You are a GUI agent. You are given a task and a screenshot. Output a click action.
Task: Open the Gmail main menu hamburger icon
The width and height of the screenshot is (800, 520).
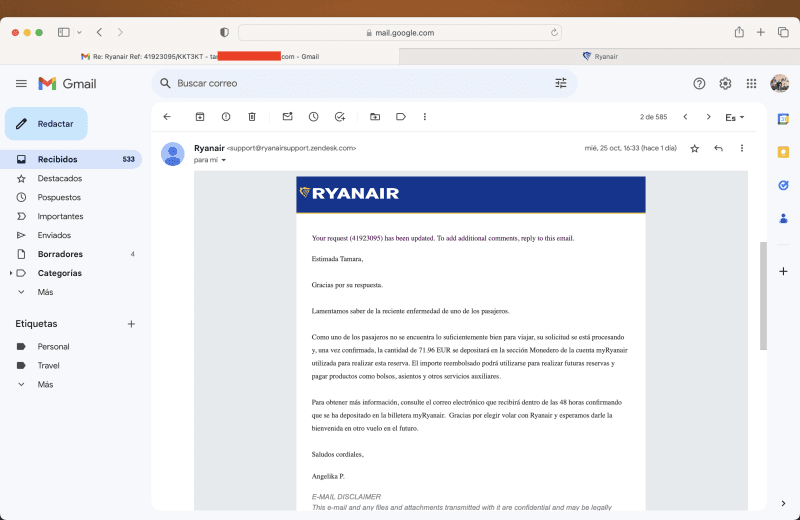(21, 83)
